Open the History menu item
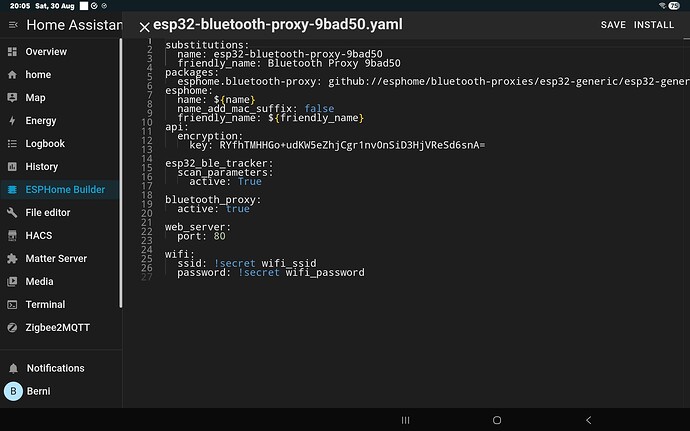Image resolution: width=690 pixels, height=431 pixels. point(59,166)
